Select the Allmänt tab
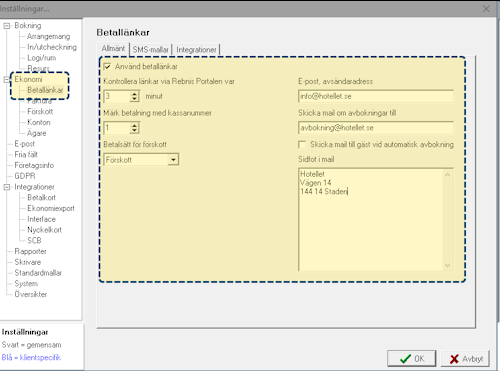 [x=113, y=49]
